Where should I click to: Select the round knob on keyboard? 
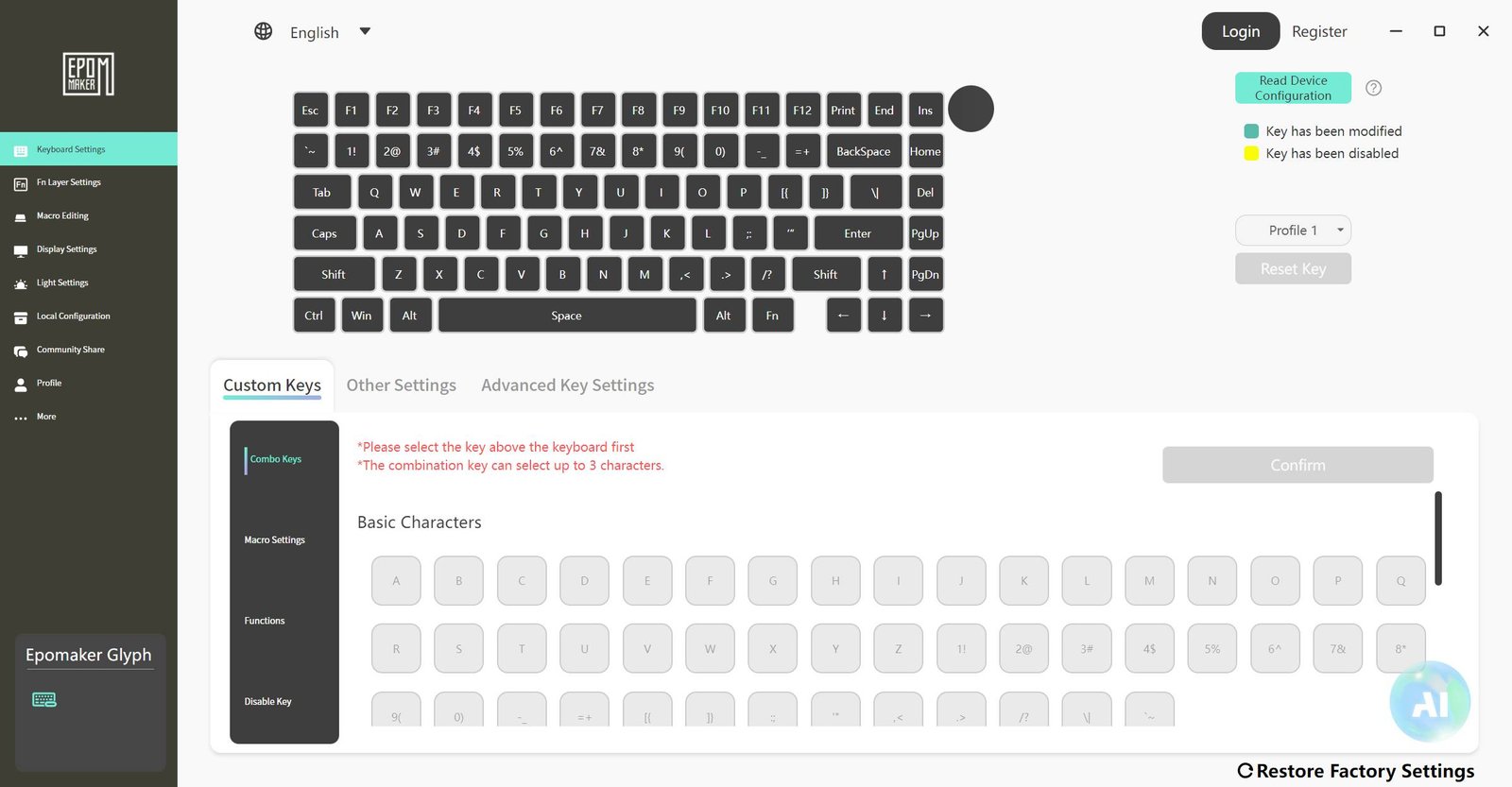(971, 109)
